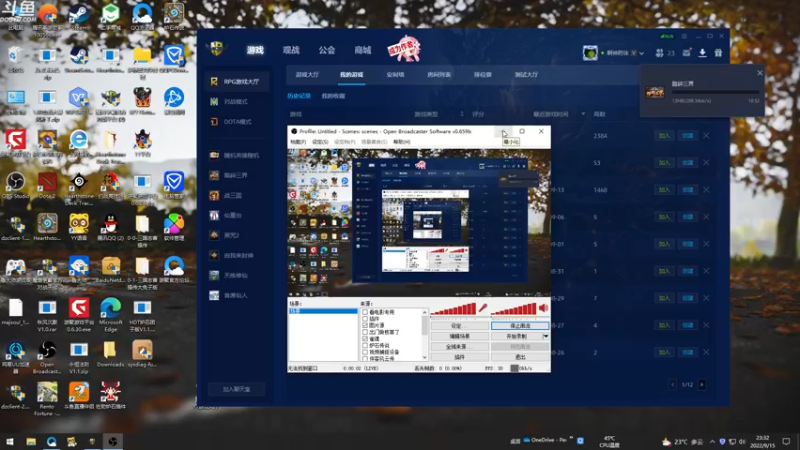Open the dropdown arrow beside 开始录制 in OBS
Screen dimensions: 800x450
click(545, 336)
